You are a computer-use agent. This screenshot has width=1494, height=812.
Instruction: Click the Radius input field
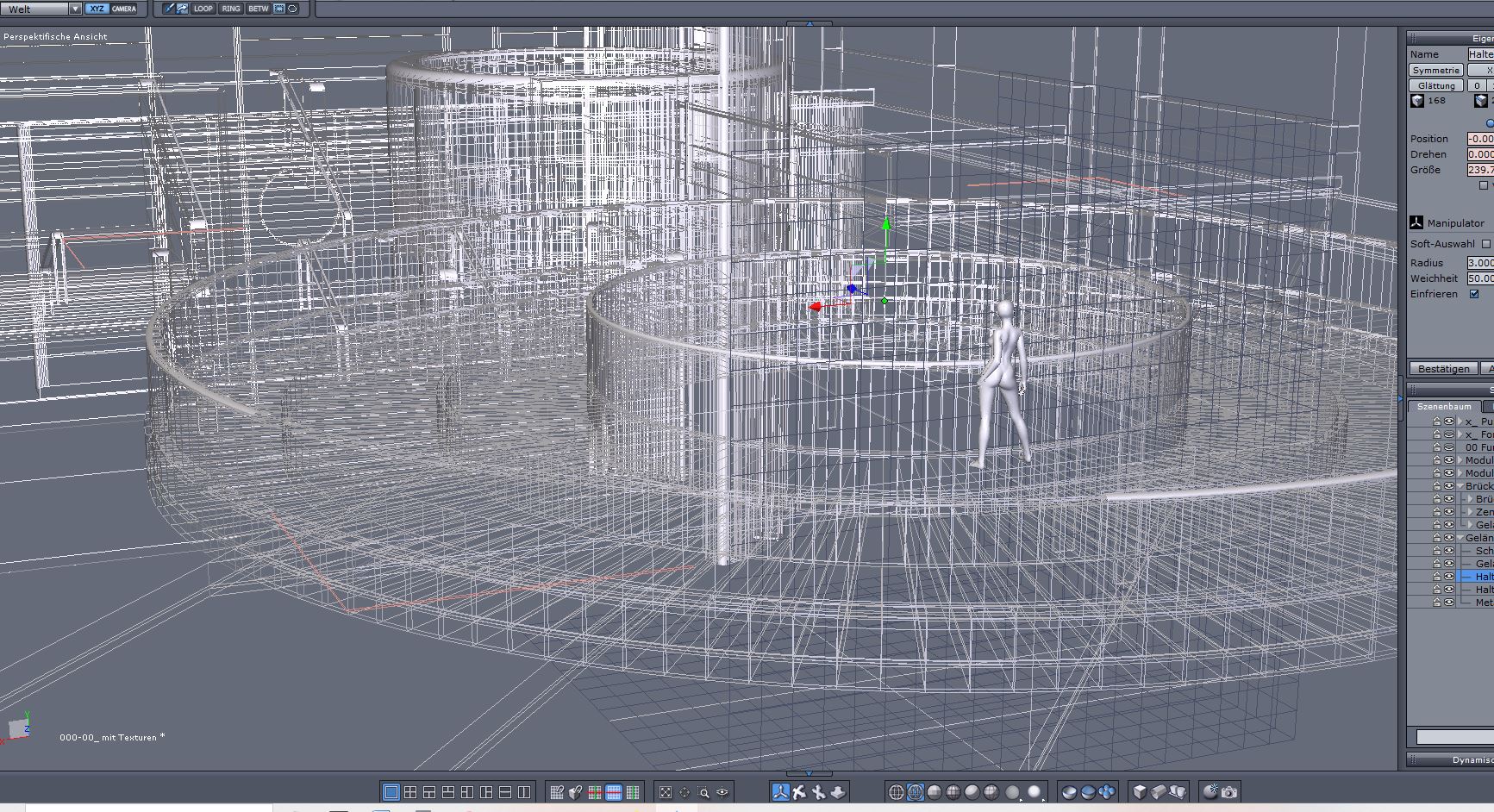point(1480,263)
